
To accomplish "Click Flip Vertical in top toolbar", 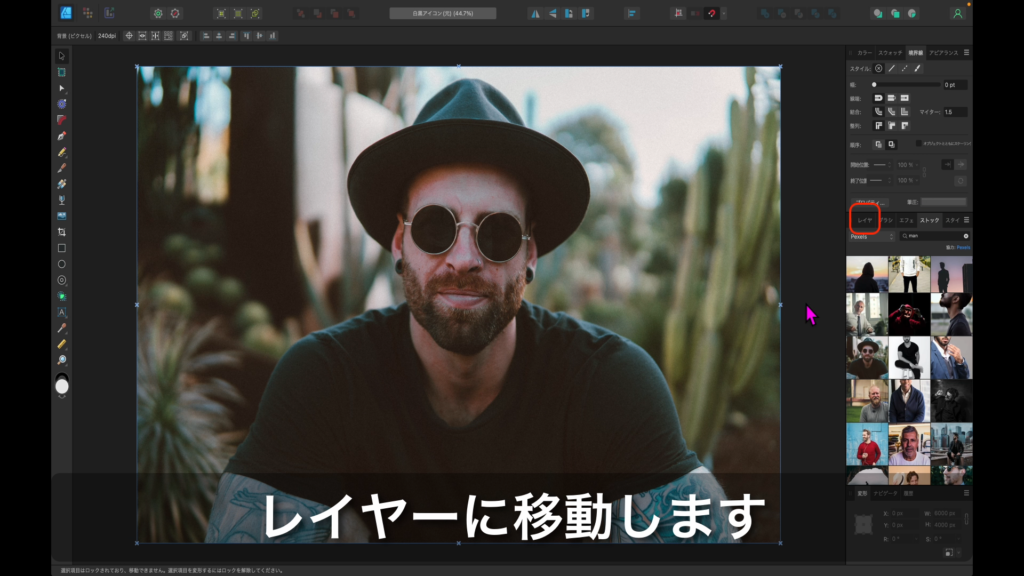I will point(552,13).
